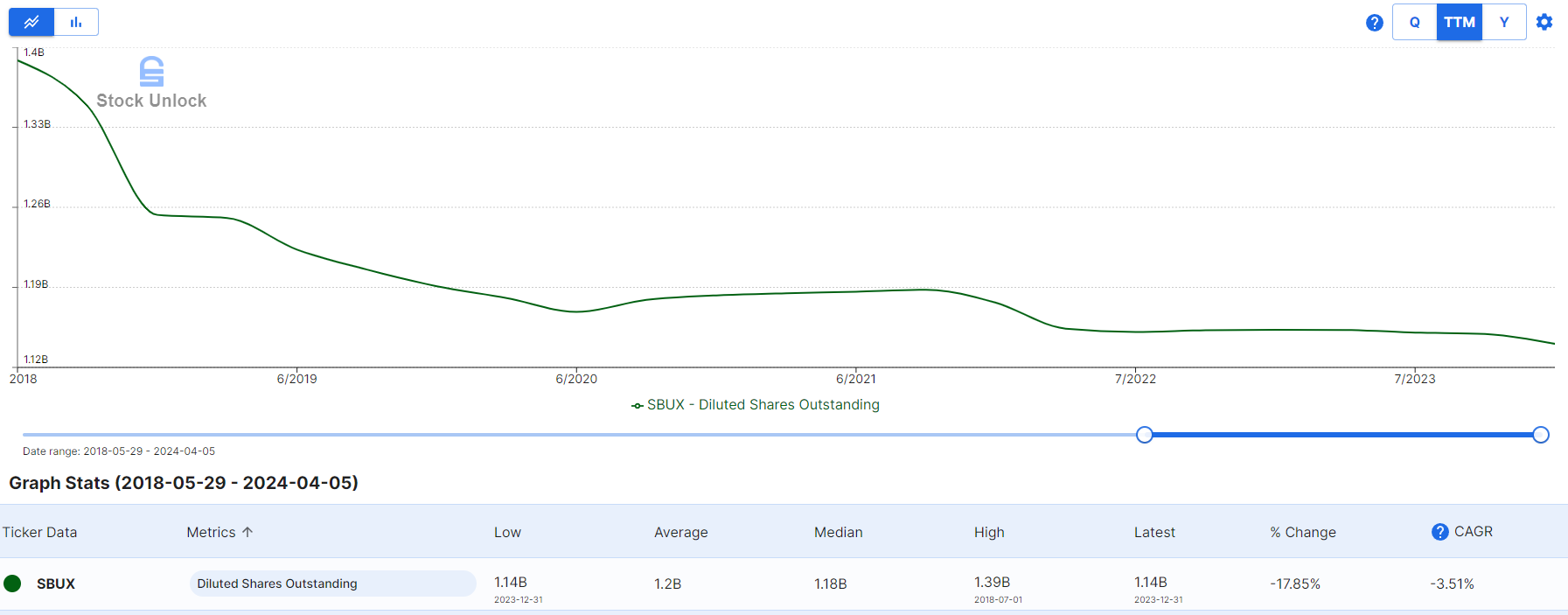Click the Ticker Data column header
Screen dimensions: 1568x615
[x=39, y=532]
